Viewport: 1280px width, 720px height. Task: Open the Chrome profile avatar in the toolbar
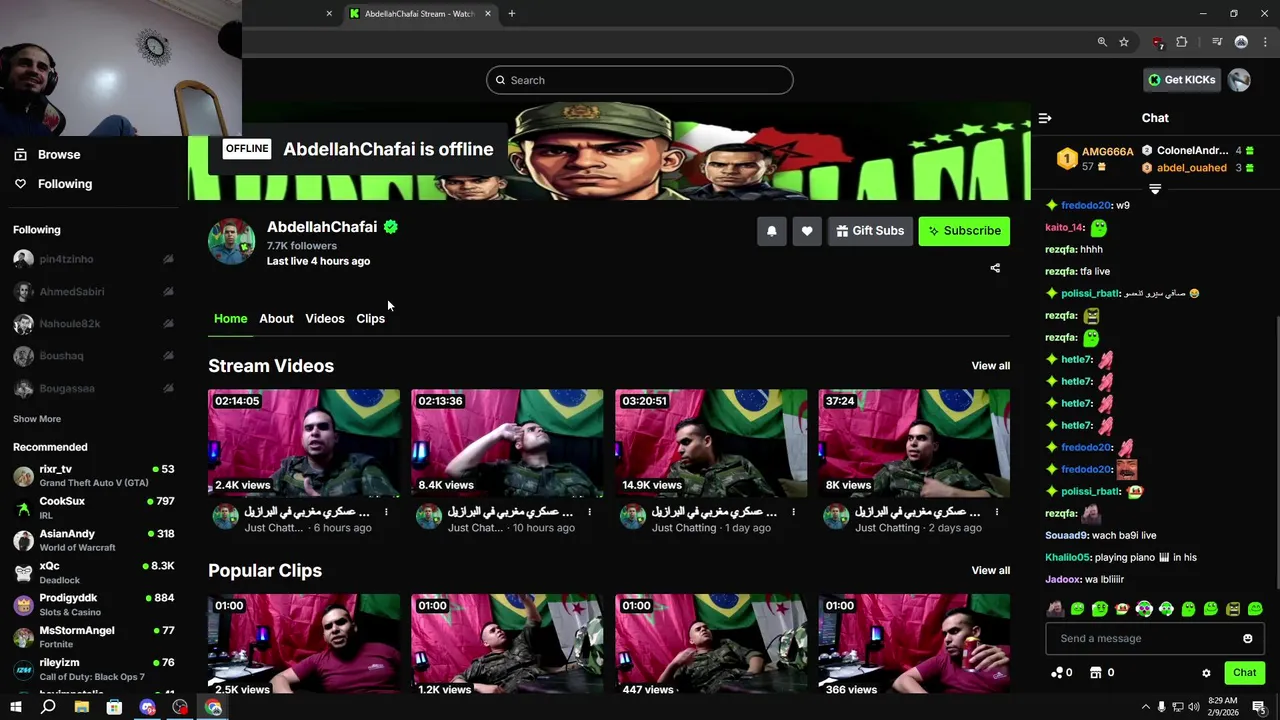1241,42
